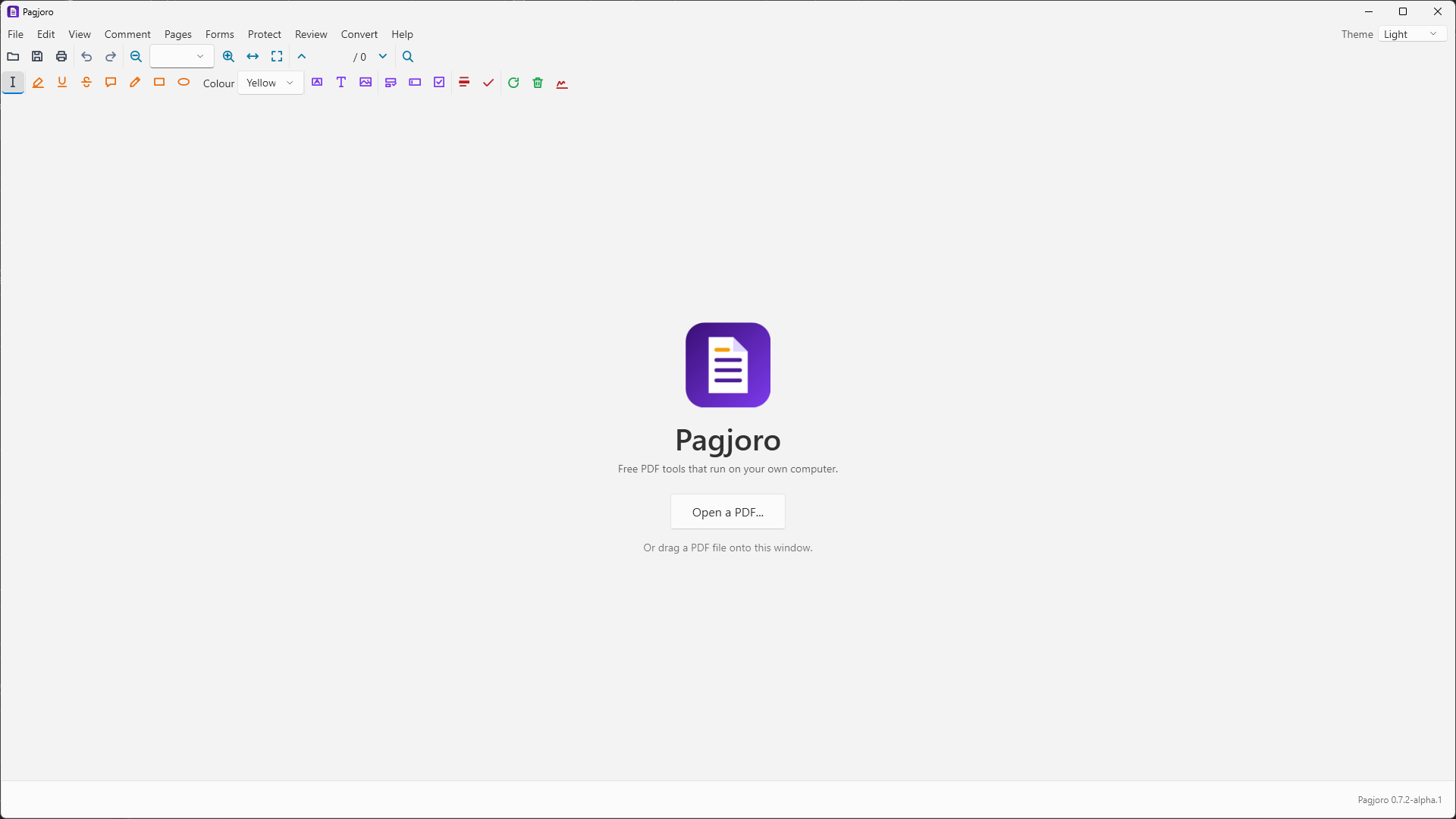1456x819 pixels.
Task: Select the ellipse shape tool
Action: click(x=184, y=83)
